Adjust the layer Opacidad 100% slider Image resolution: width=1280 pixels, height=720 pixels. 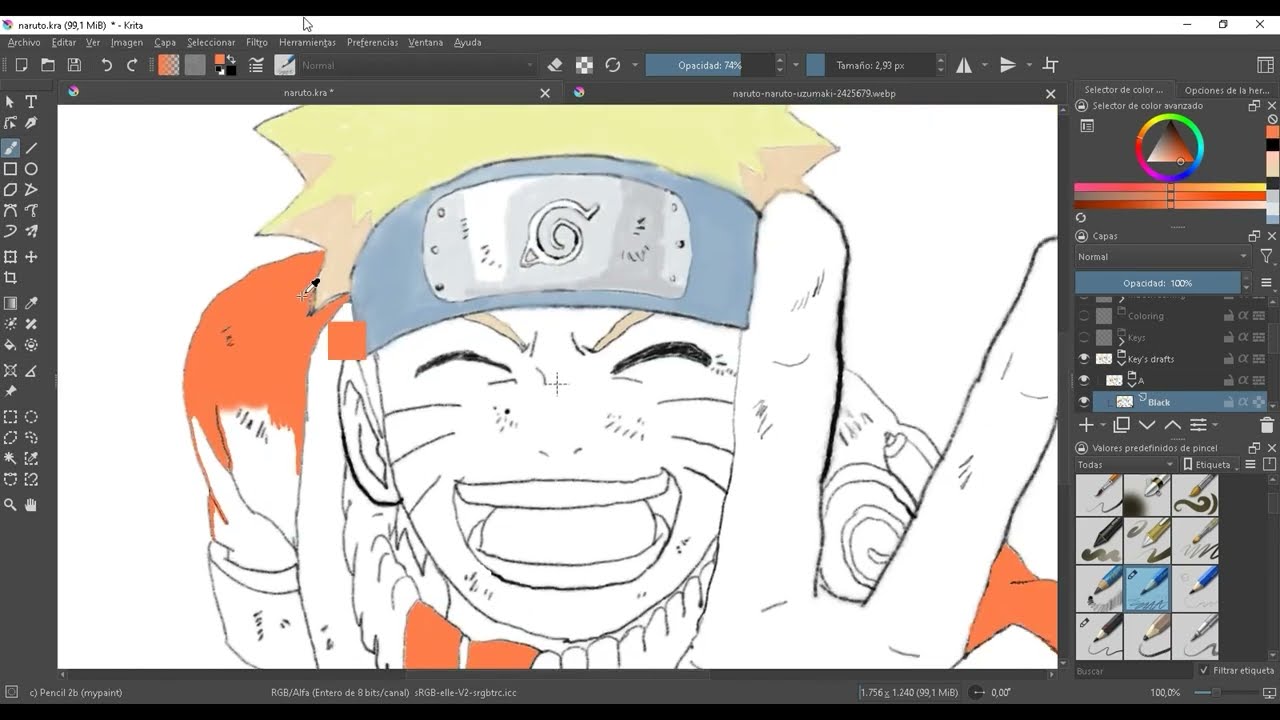1157,283
